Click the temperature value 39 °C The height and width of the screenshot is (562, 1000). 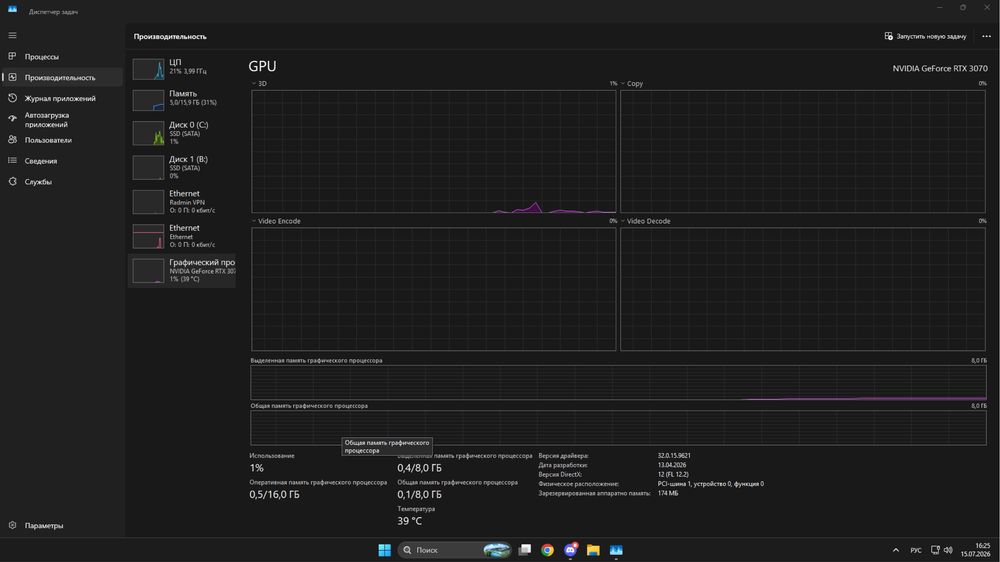(409, 521)
